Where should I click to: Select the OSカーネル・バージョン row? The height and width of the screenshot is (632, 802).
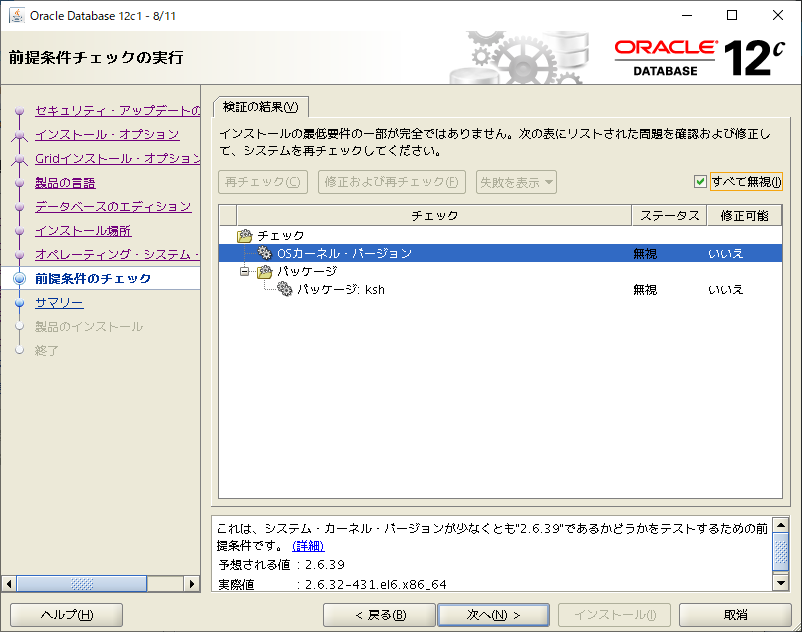tap(500, 253)
